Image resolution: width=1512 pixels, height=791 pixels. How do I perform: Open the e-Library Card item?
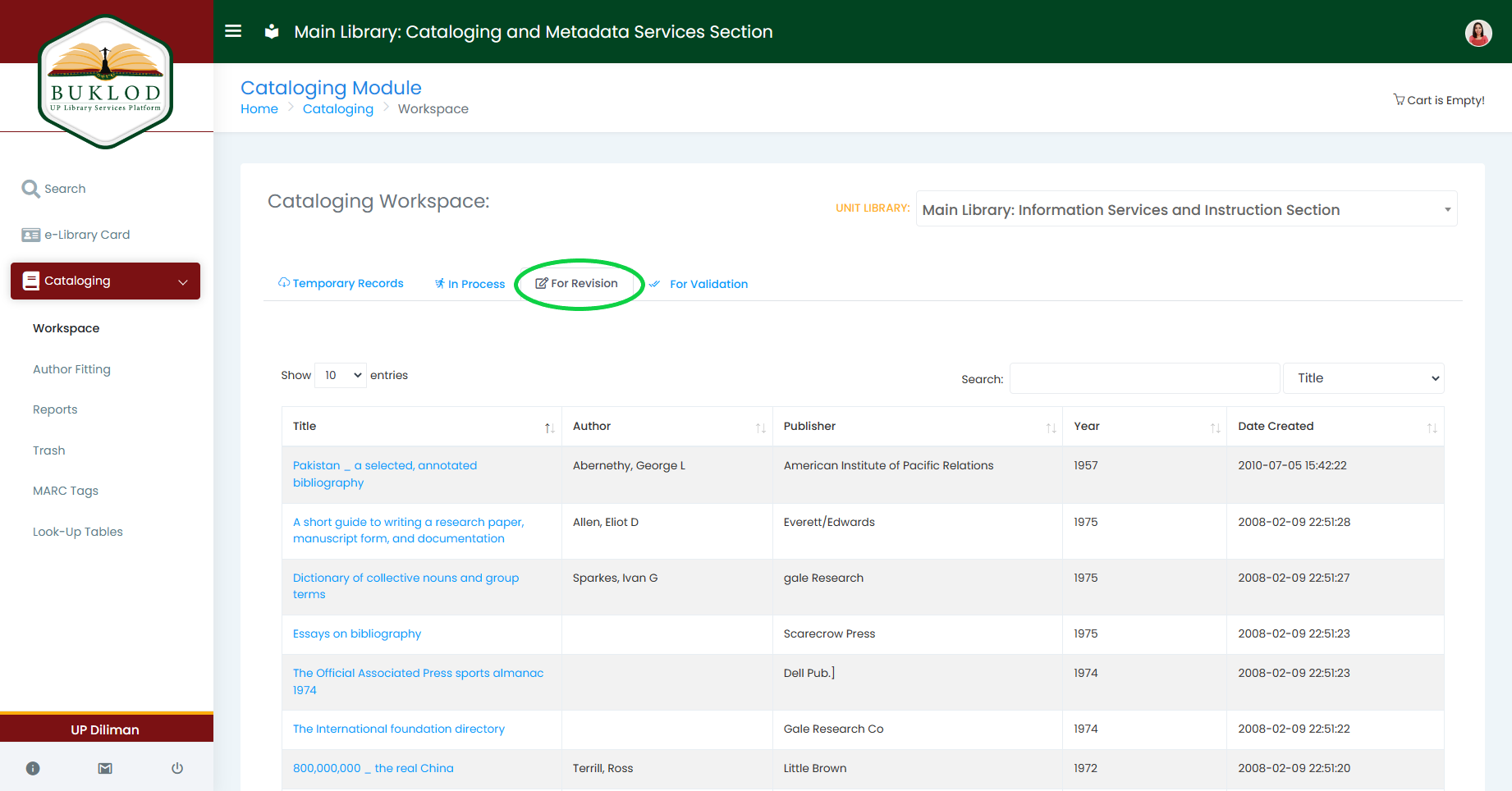87,235
